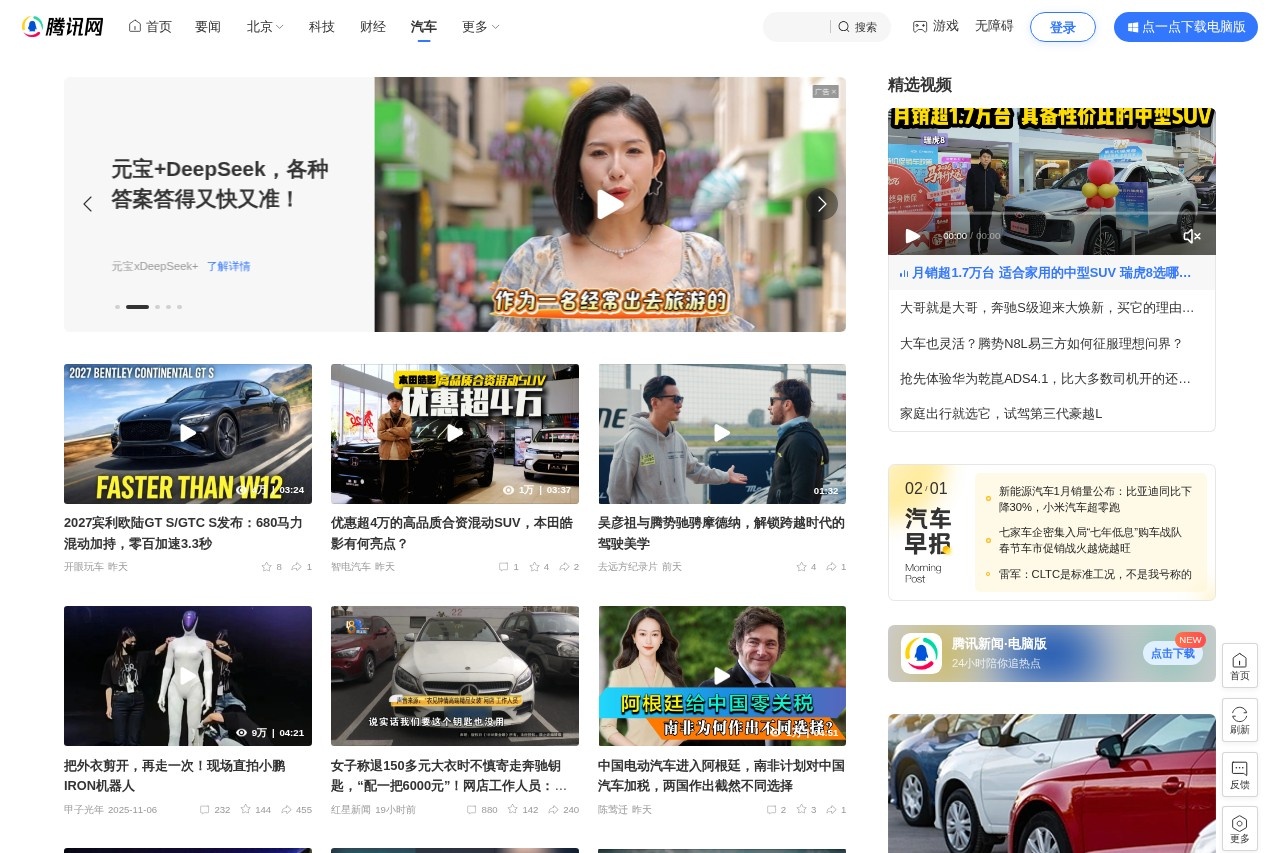The image size is (1280, 853).
Task: Open 优惠超4万 Honda SUV video thumbnail
Action: click(455, 434)
